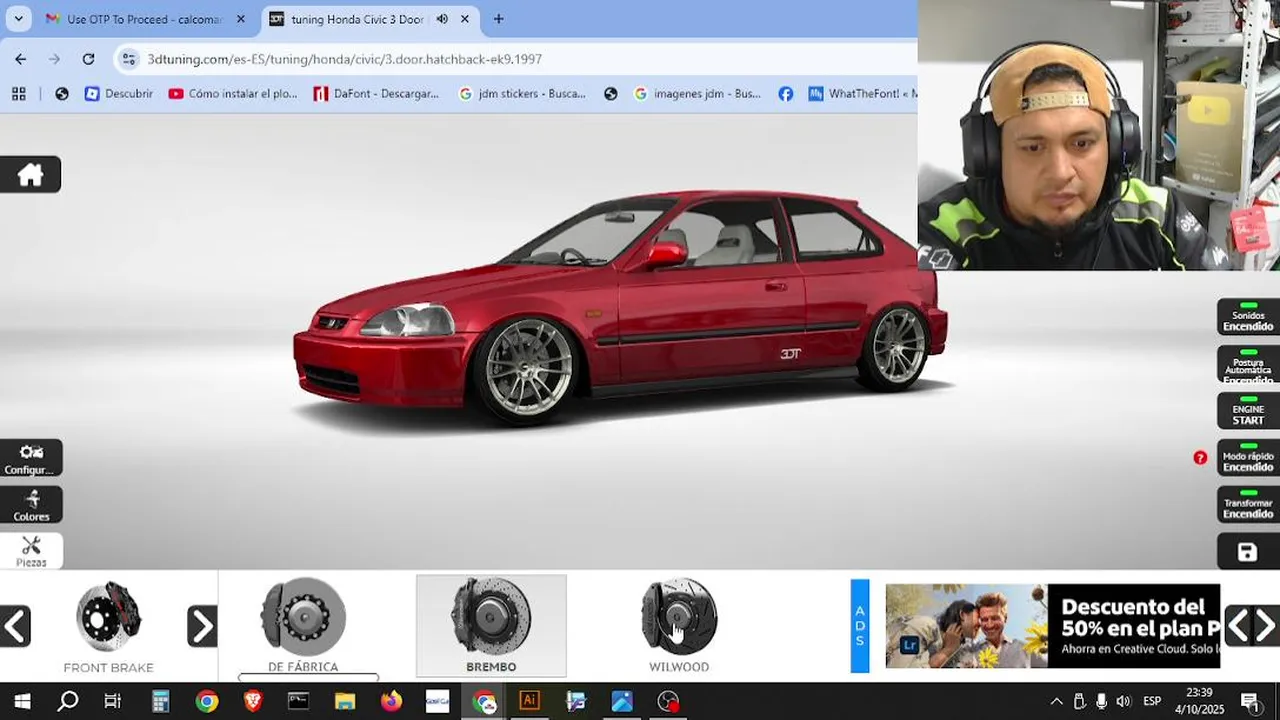Screen dimensions: 1280x720
Task: Open Task View on taskbar
Action: point(113,701)
